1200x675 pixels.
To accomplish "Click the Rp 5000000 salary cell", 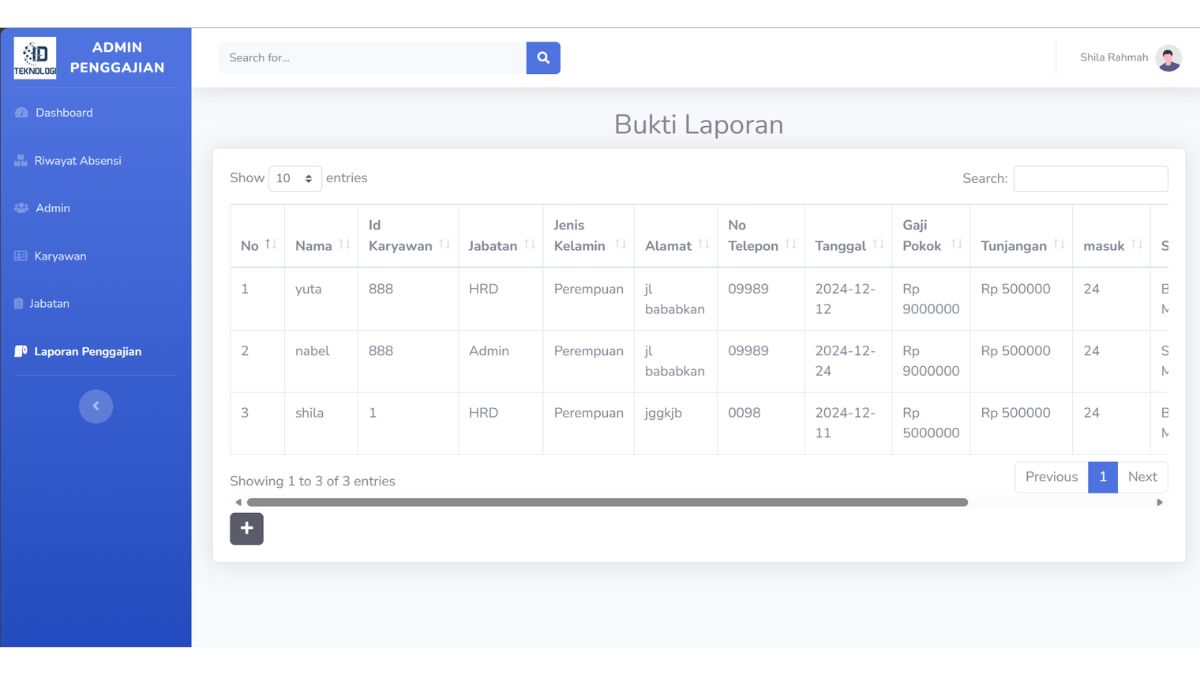I will (x=931, y=423).
